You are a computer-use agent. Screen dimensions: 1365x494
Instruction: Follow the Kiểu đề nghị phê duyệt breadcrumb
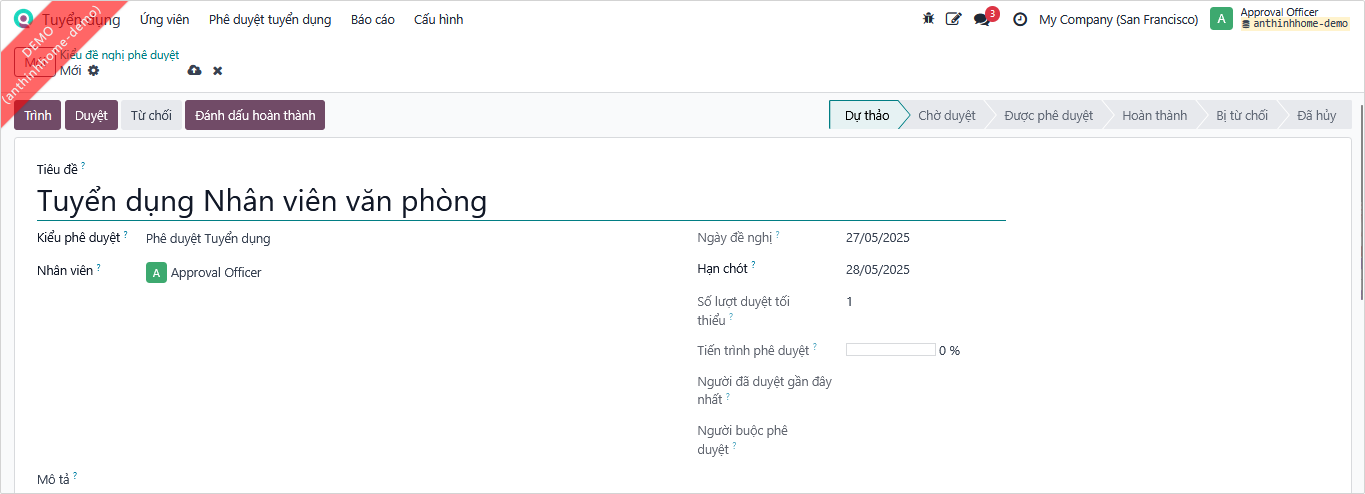(x=119, y=55)
